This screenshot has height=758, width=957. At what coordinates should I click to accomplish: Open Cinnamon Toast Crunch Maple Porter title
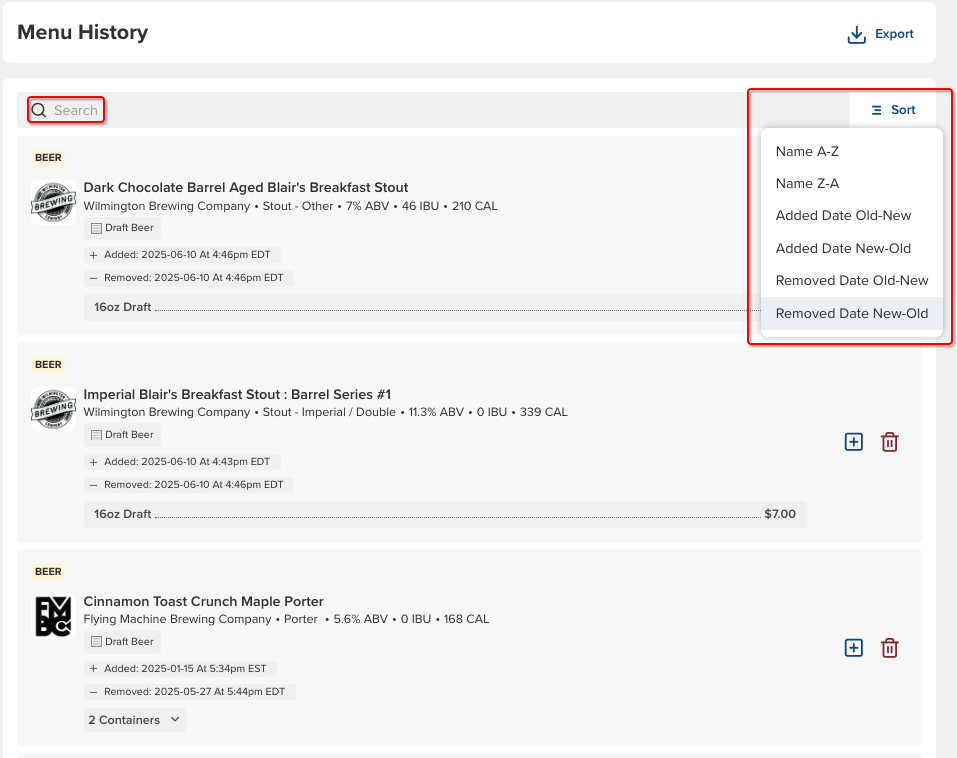[x=203, y=601]
